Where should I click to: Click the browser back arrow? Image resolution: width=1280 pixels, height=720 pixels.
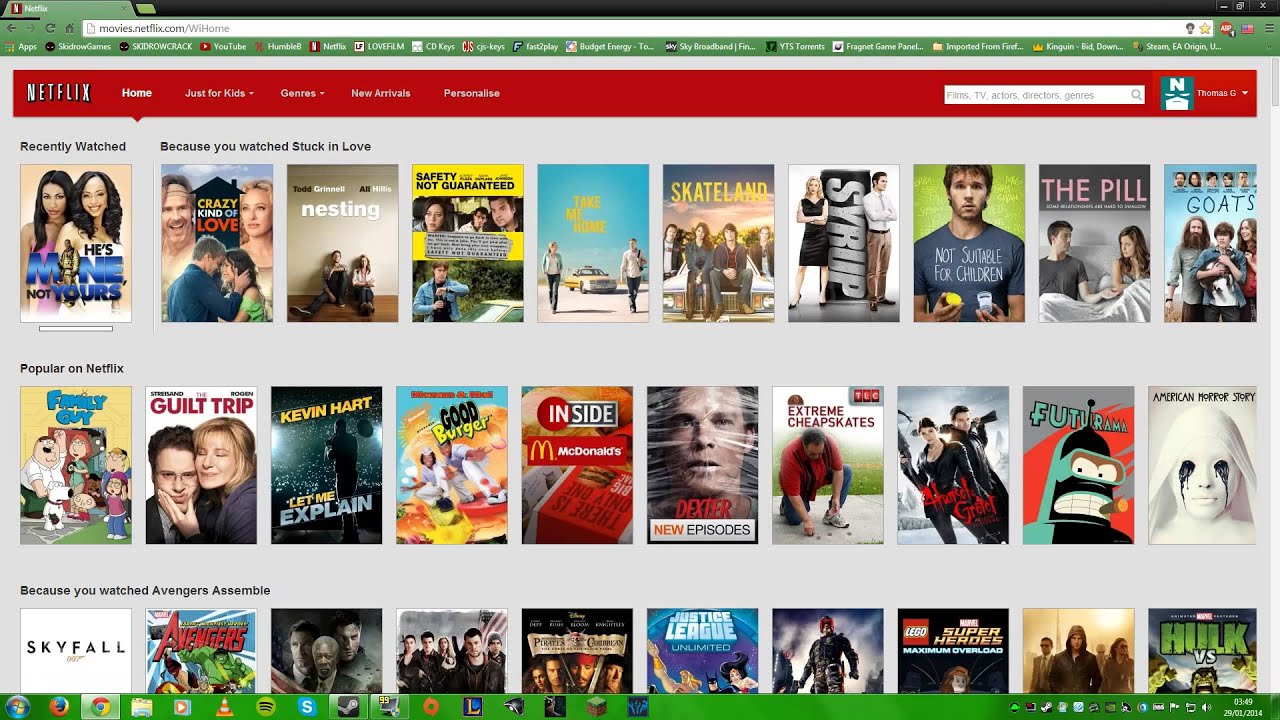pyautogui.click(x=11, y=29)
